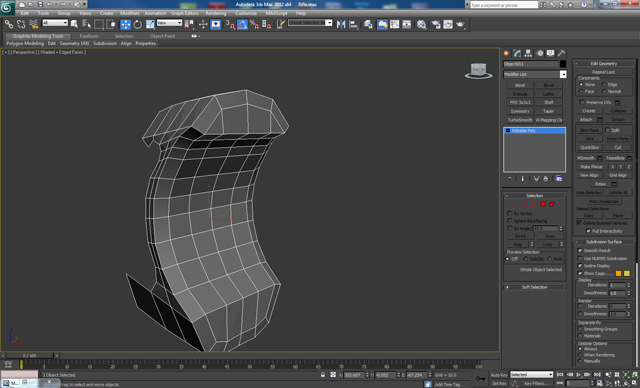
Task: Click the Repeat Last button
Action: point(604,72)
